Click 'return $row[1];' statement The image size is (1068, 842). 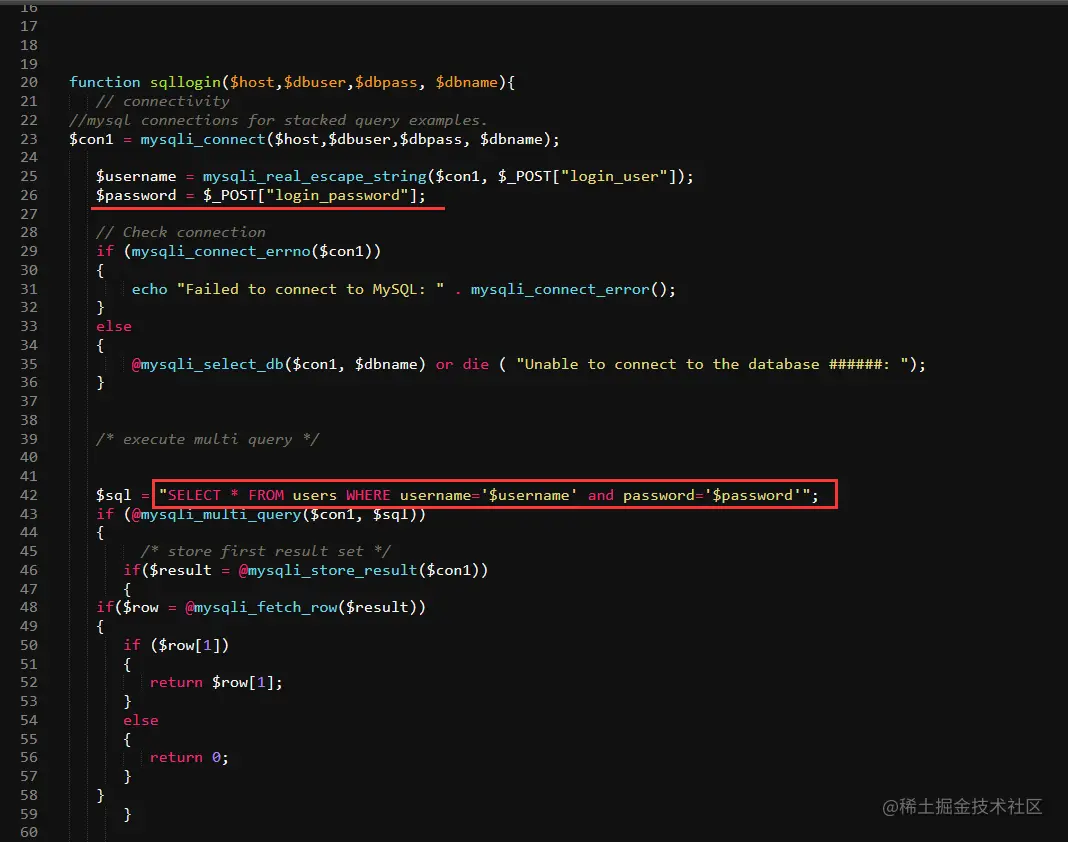[216, 683]
